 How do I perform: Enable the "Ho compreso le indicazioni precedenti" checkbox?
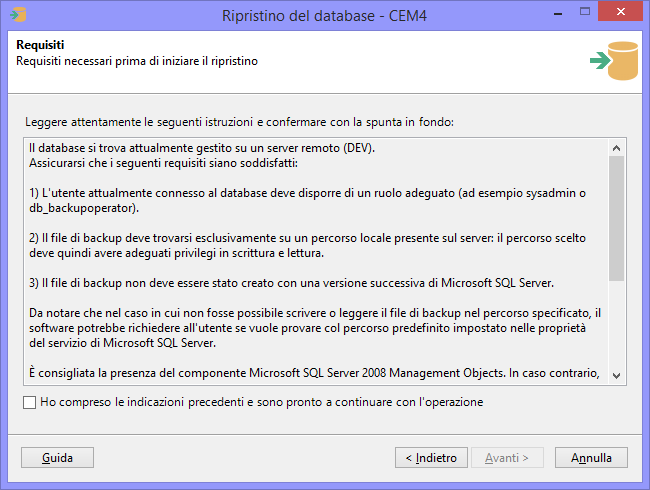point(28,403)
